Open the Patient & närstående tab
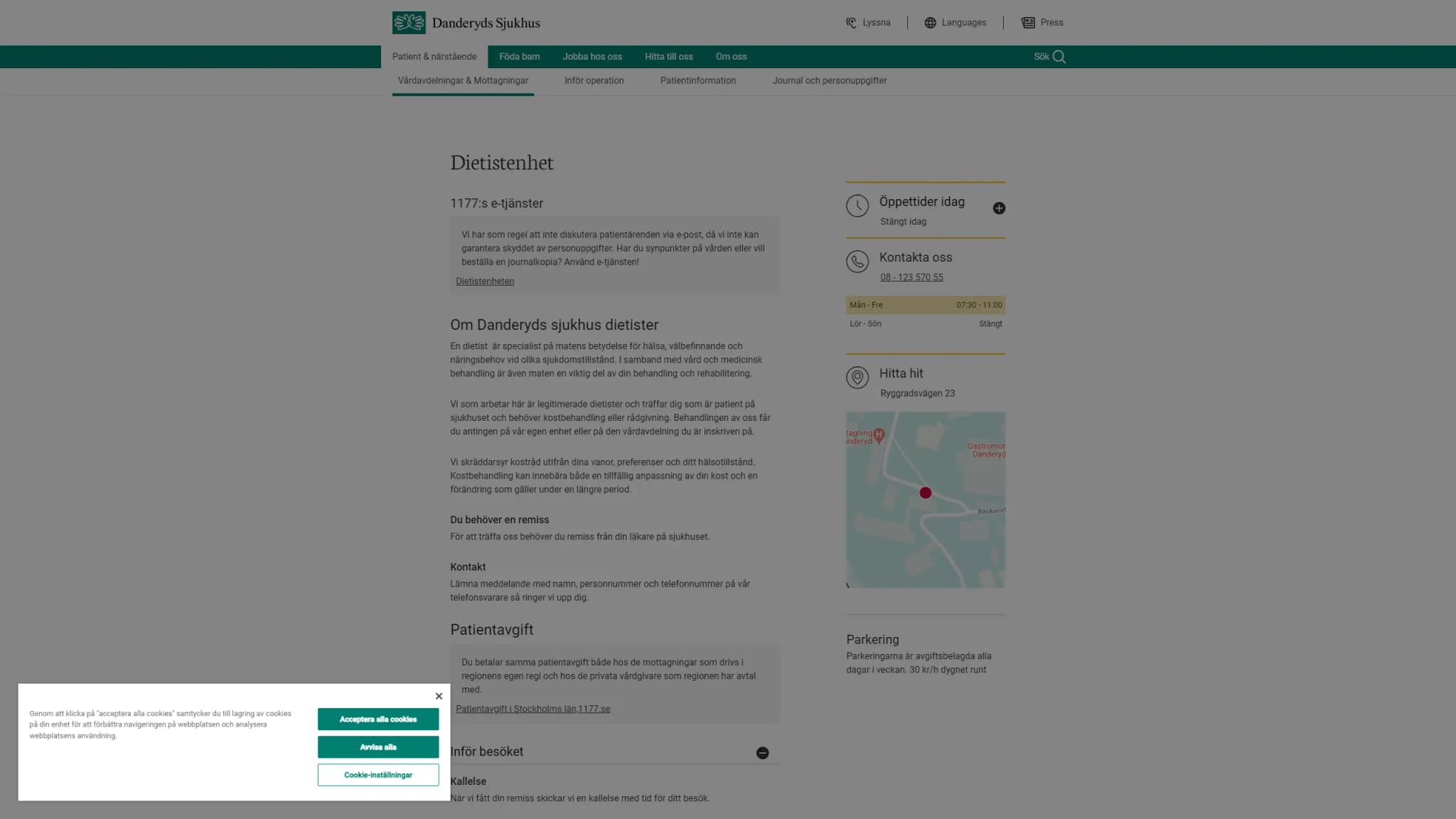Viewport: 1456px width, 819px height. (434, 57)
